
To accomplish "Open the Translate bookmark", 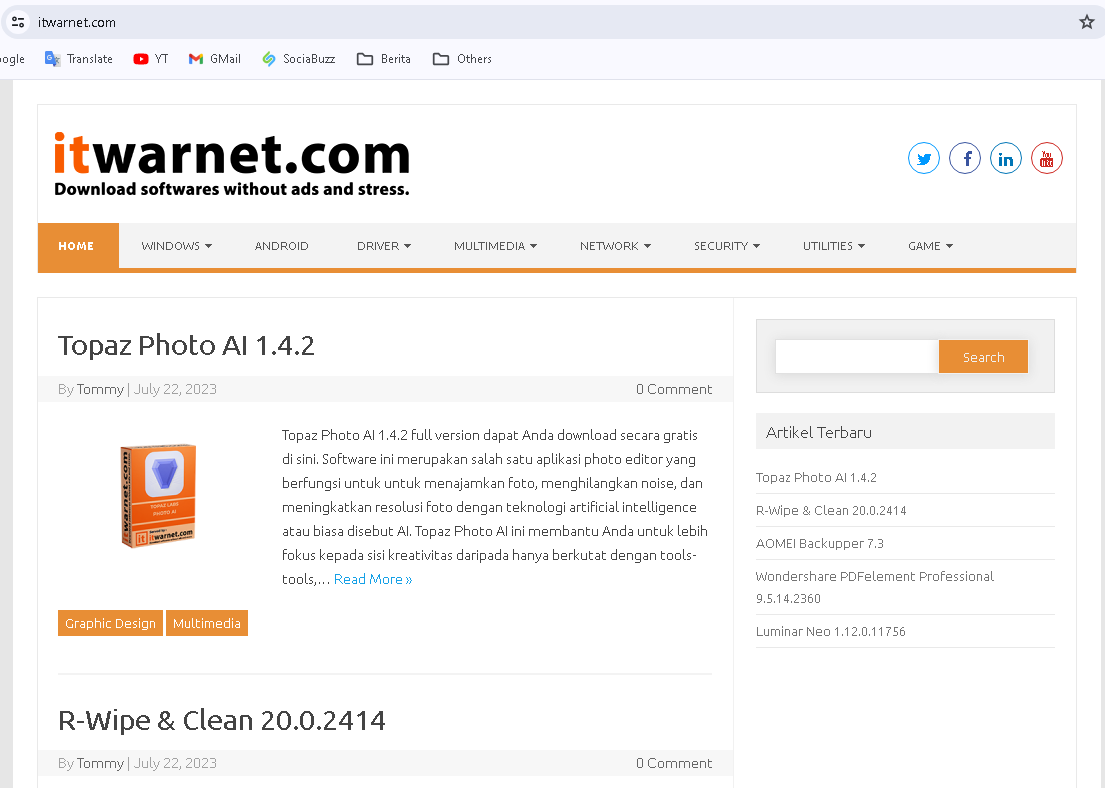I will 78,59.
